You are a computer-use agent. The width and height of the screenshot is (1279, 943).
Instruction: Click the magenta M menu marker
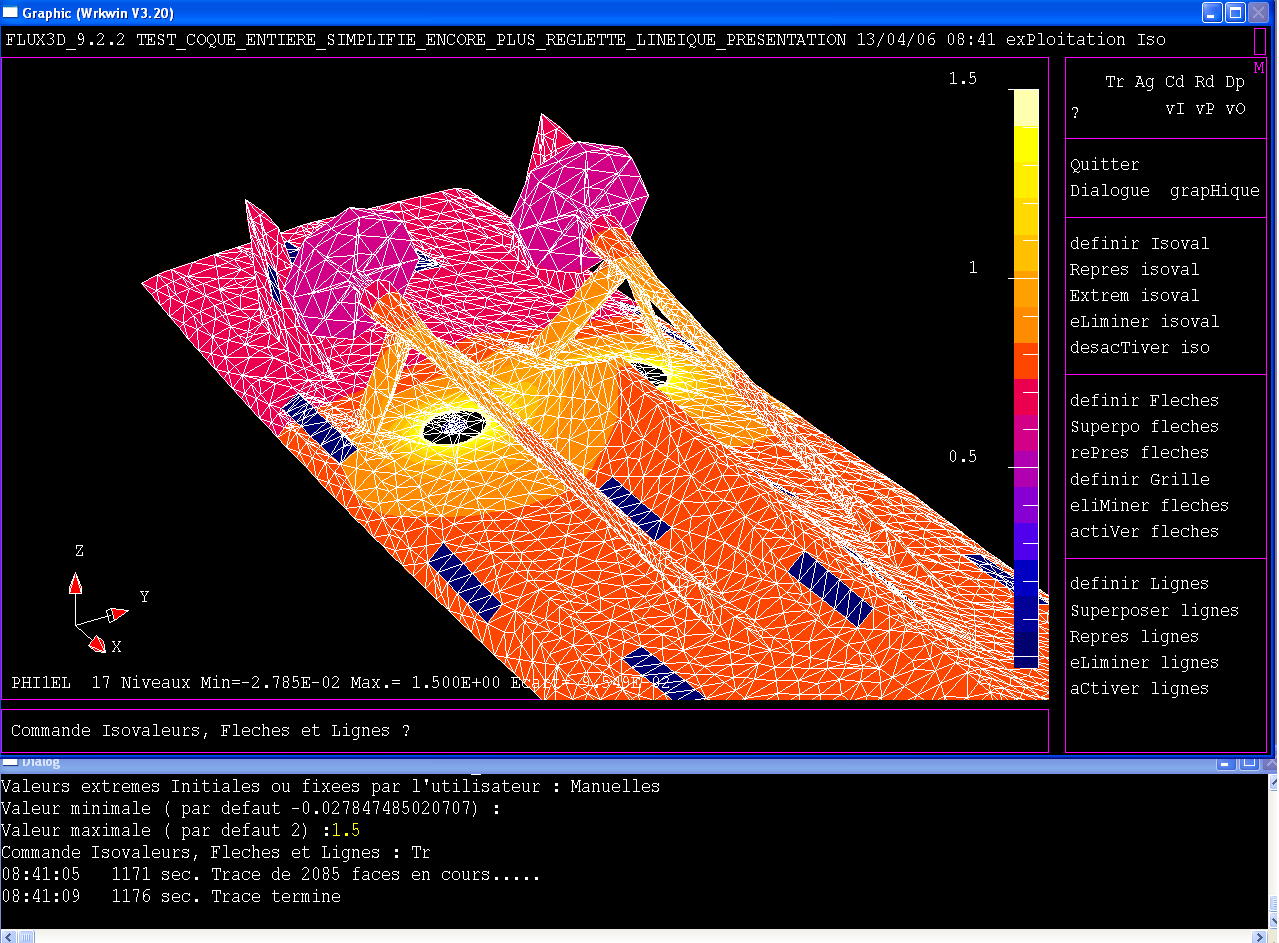click(x=1259, y=68)
